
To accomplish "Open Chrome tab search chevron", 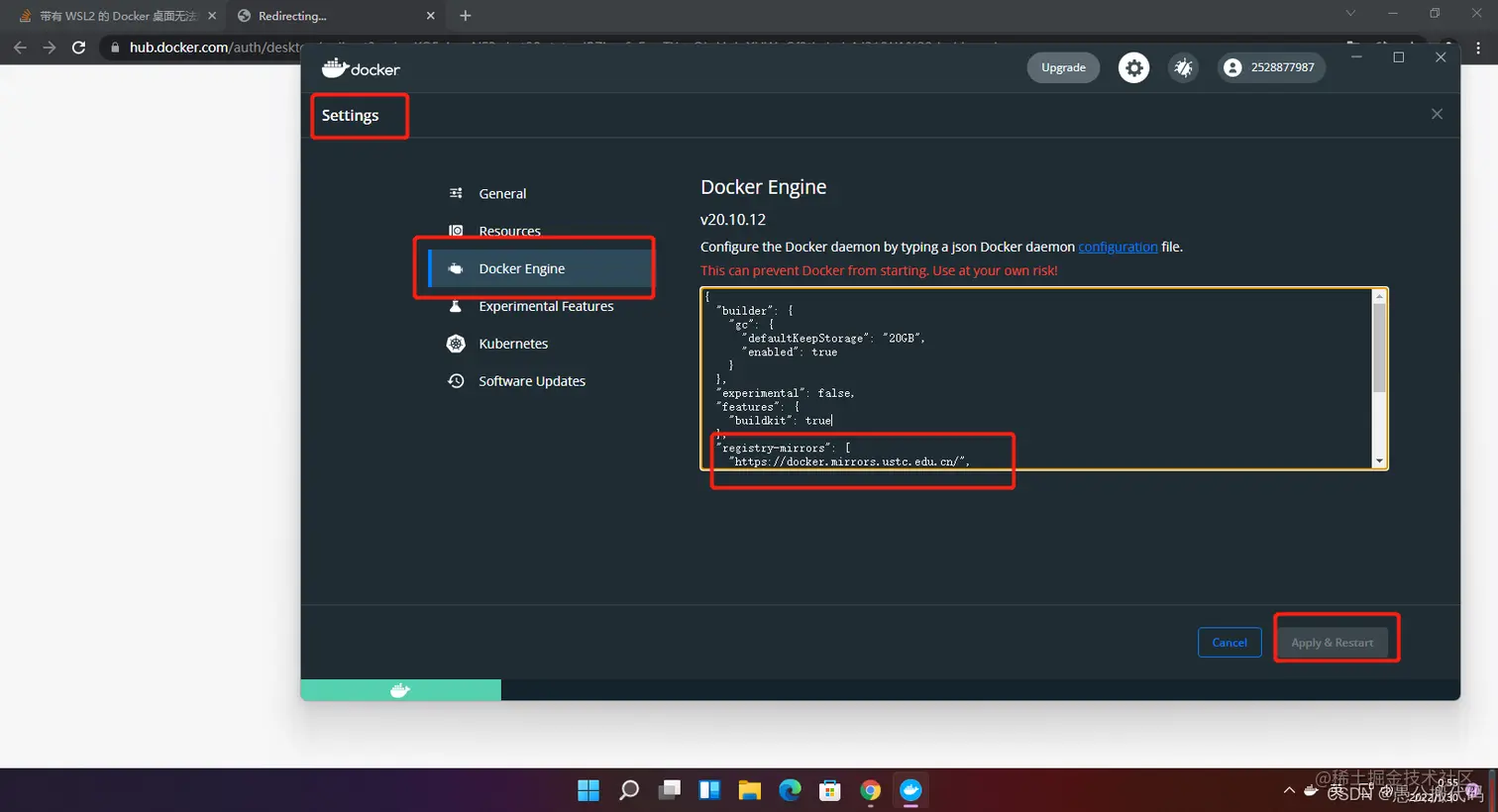I will (x=1349, y=13).
